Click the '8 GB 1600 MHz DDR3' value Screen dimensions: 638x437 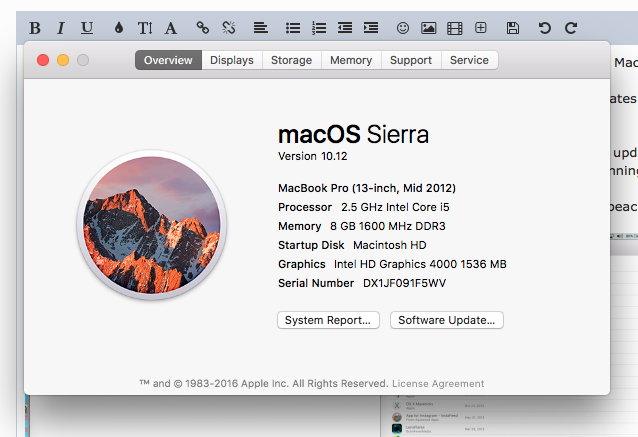(388, 226)
